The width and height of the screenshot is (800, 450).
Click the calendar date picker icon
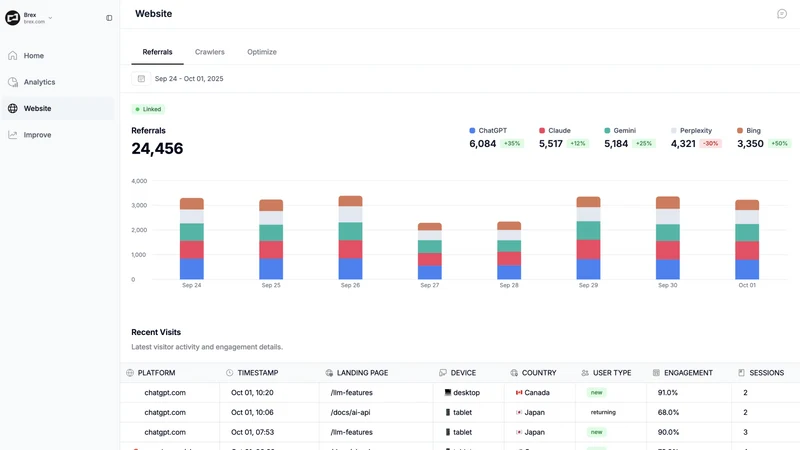point(141,79)
